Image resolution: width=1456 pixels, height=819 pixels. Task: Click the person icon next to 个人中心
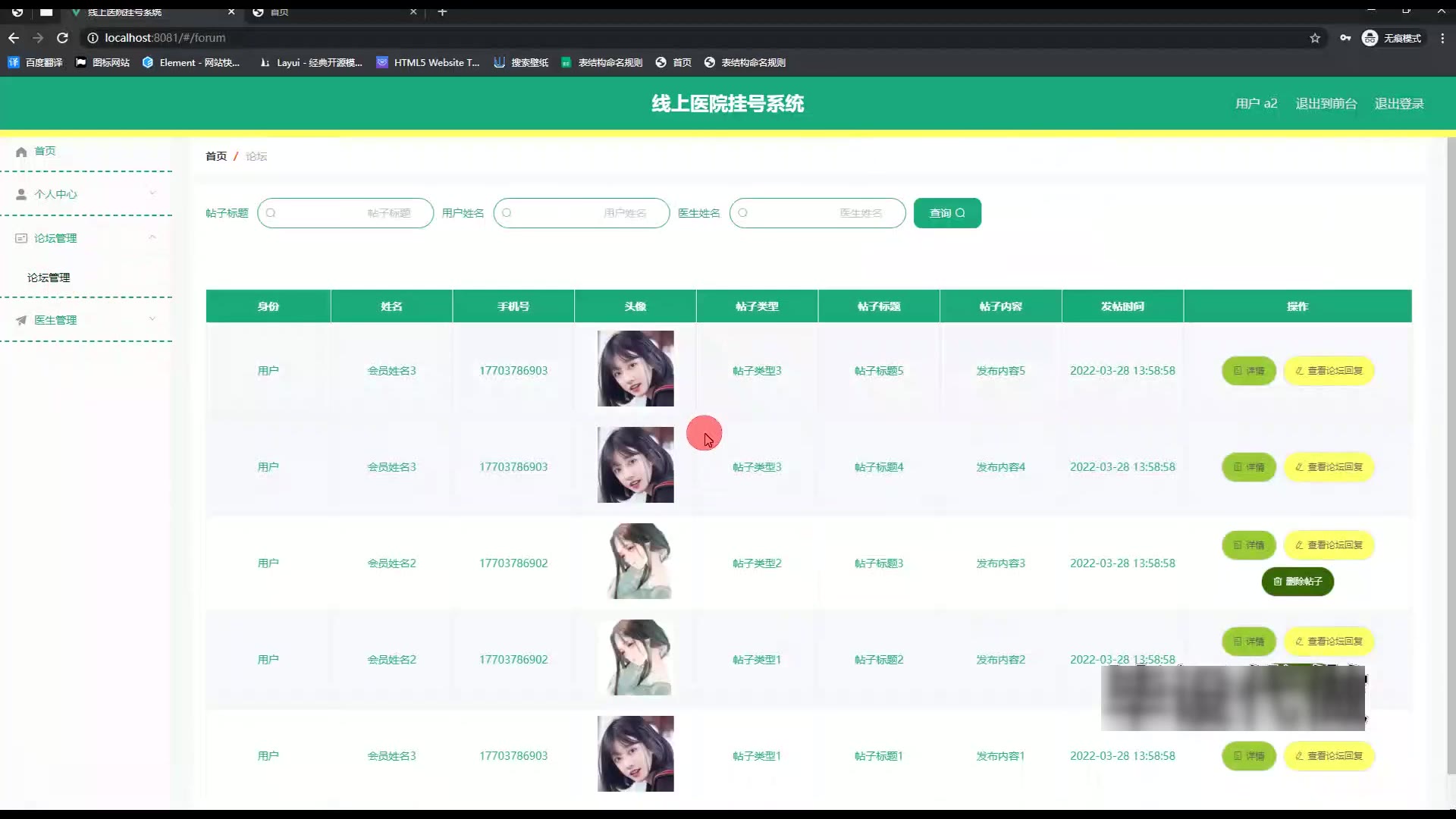coord(21,195)
